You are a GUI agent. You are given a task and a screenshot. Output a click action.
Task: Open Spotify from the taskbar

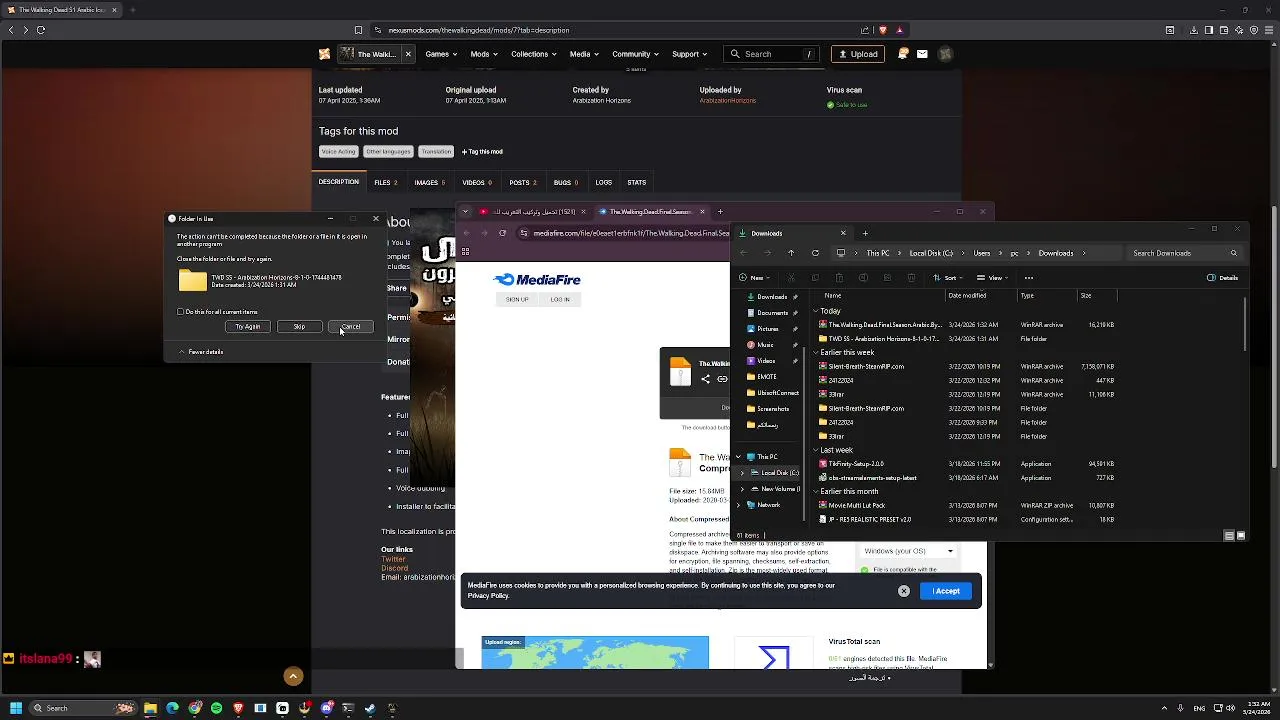tap(216, 708)
